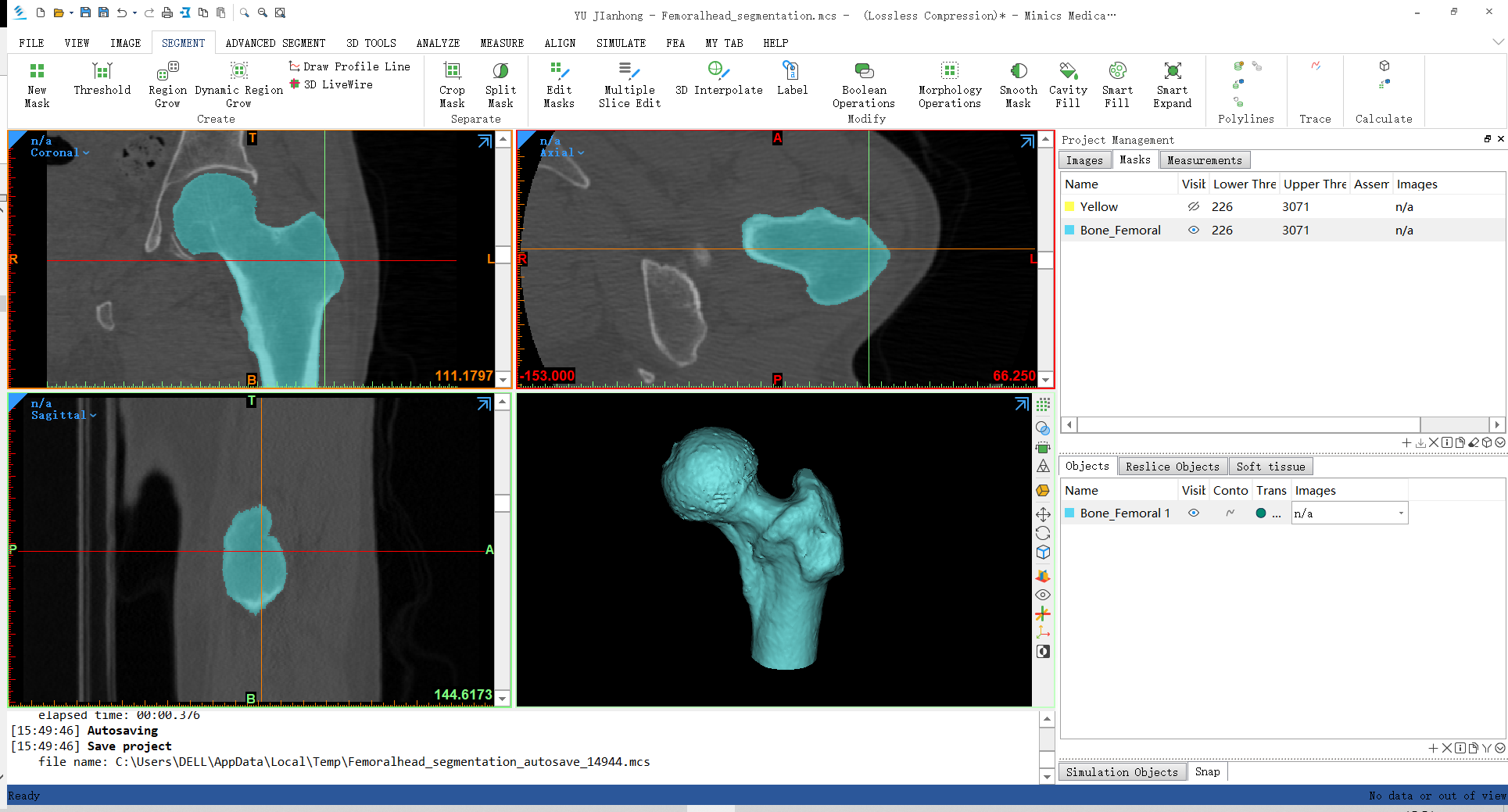
Task: Open the HELP menu
Action: (x=775, y=43)
